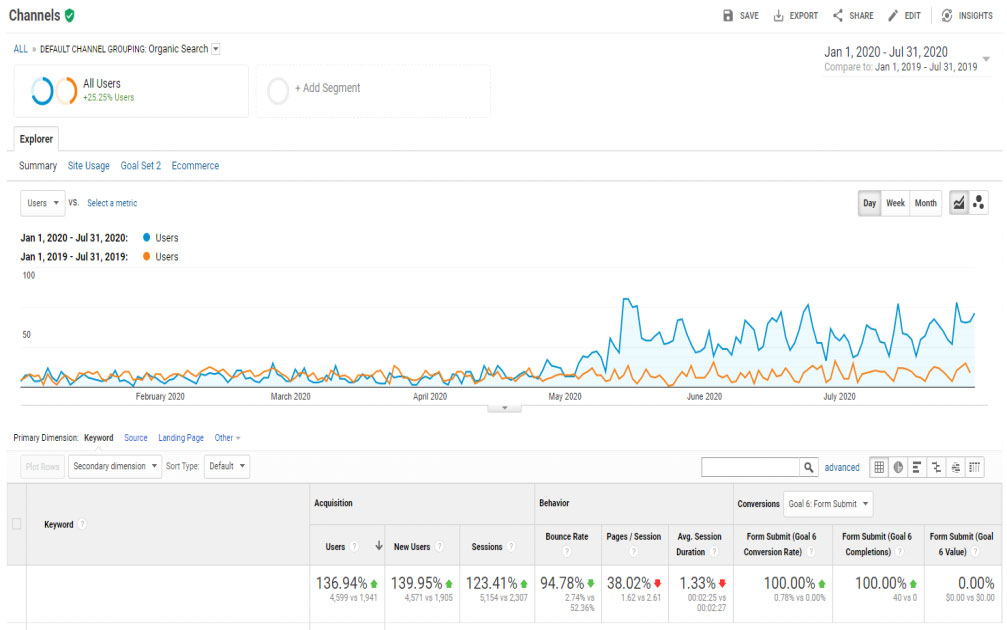
Task: Toggle the chart granularity to Week
Action: click(895, 203)
